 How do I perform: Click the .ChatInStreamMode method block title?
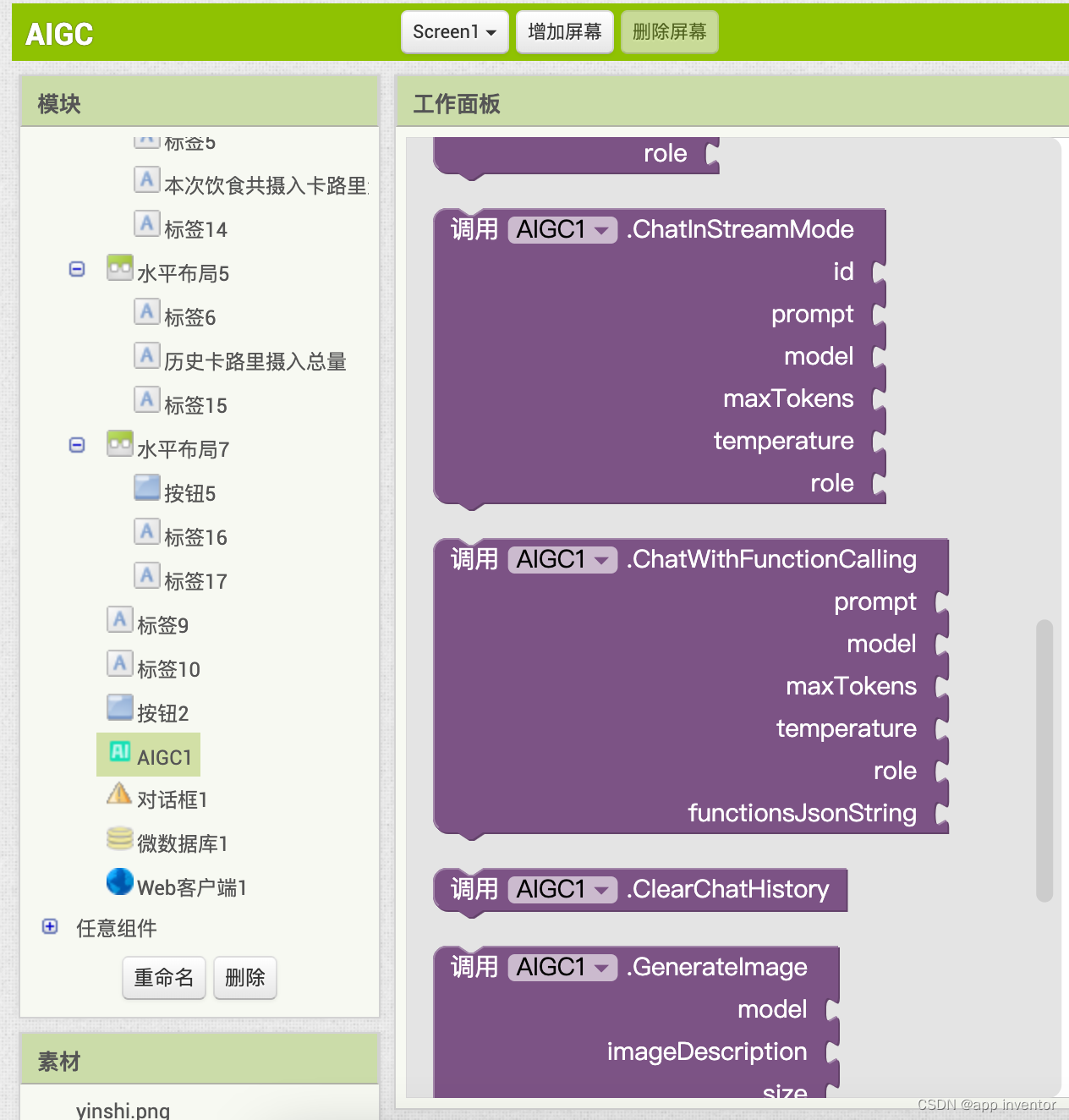[740, 229]
